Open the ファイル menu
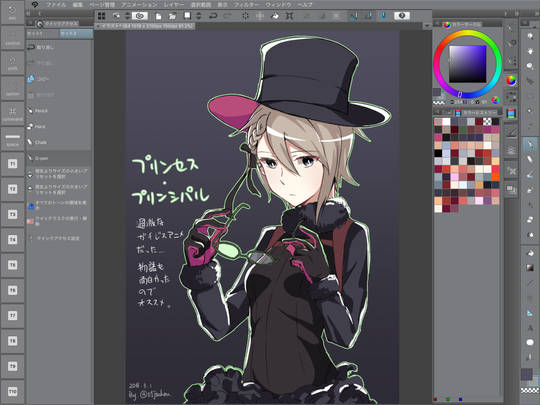This screenshot has height=405, width=540. tap(56, 5)
